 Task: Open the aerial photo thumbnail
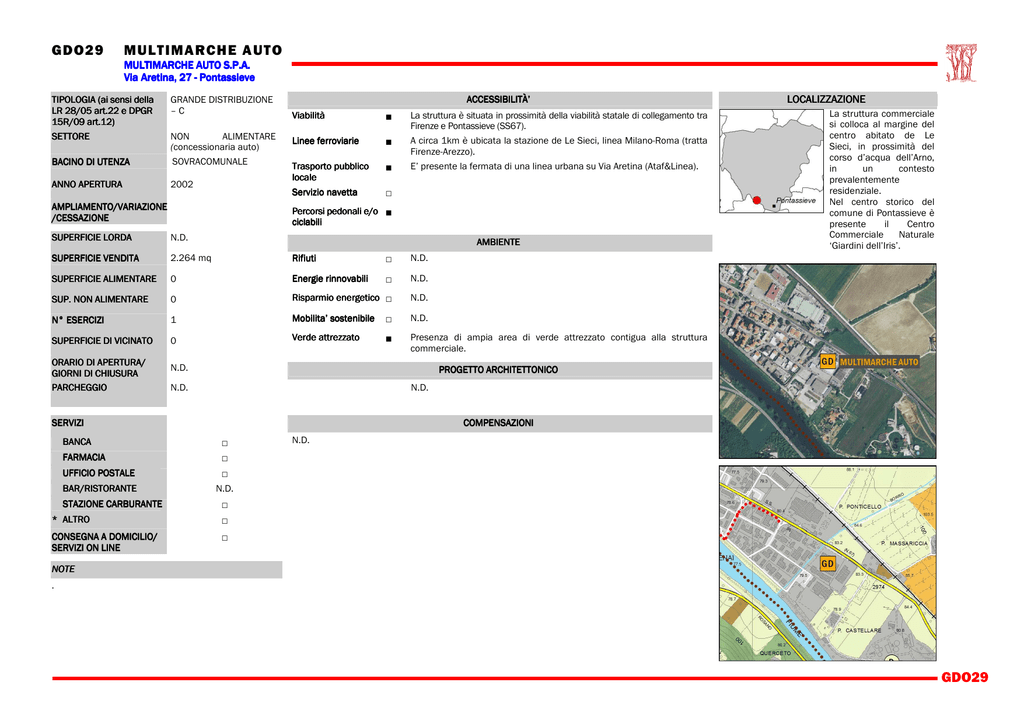827,361
